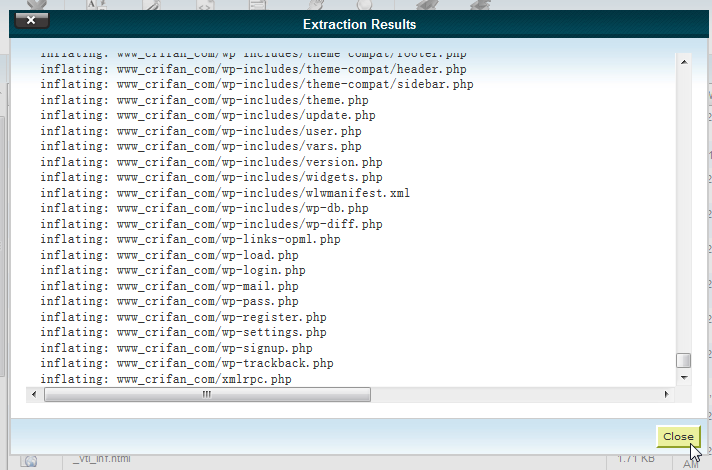Viewport: 712px width, 470px height.
Task: Select the wp-trackback.php line
Action: point(187,363)
